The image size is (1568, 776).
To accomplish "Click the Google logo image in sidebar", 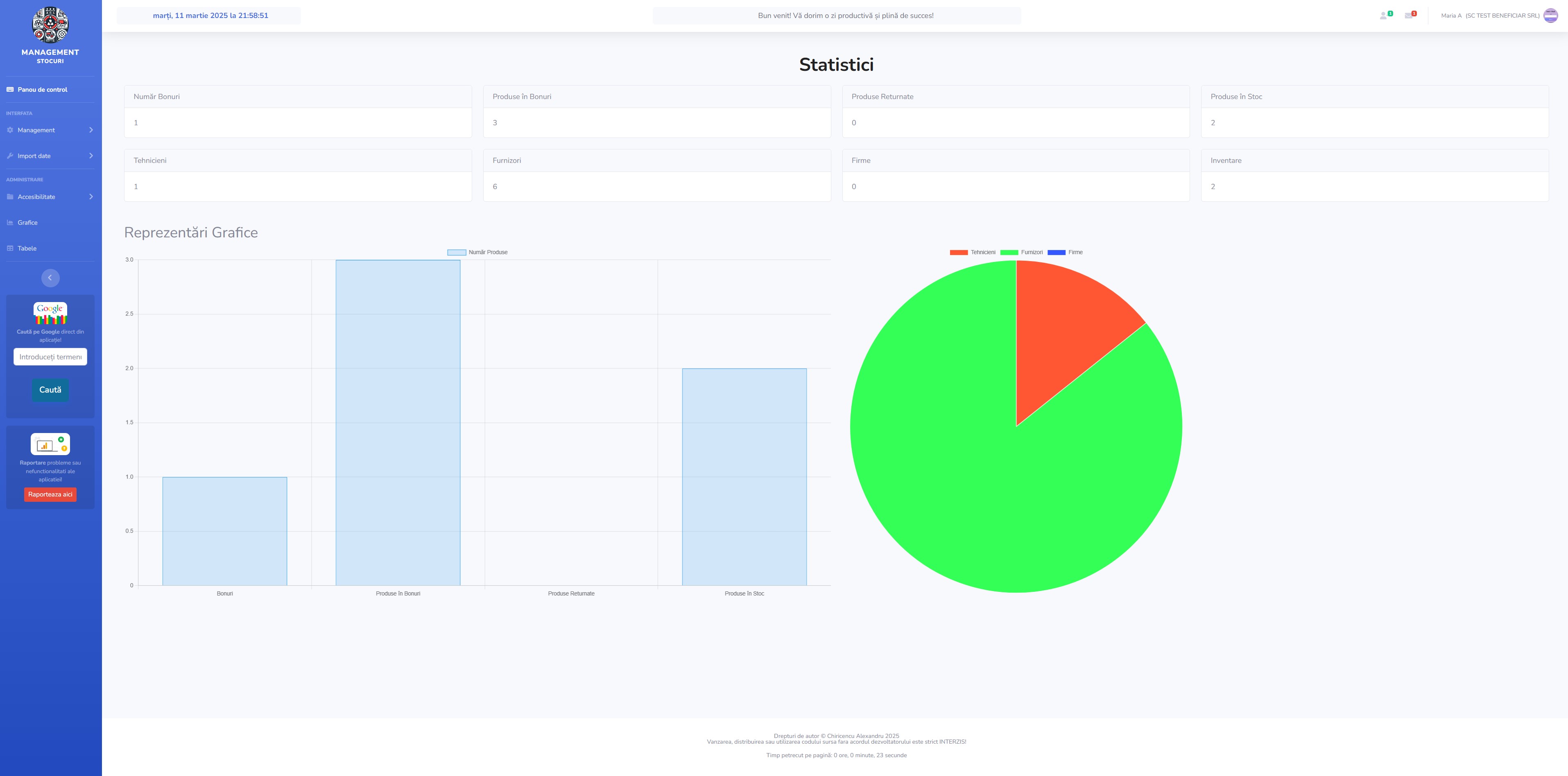I will tap(50, 313).
